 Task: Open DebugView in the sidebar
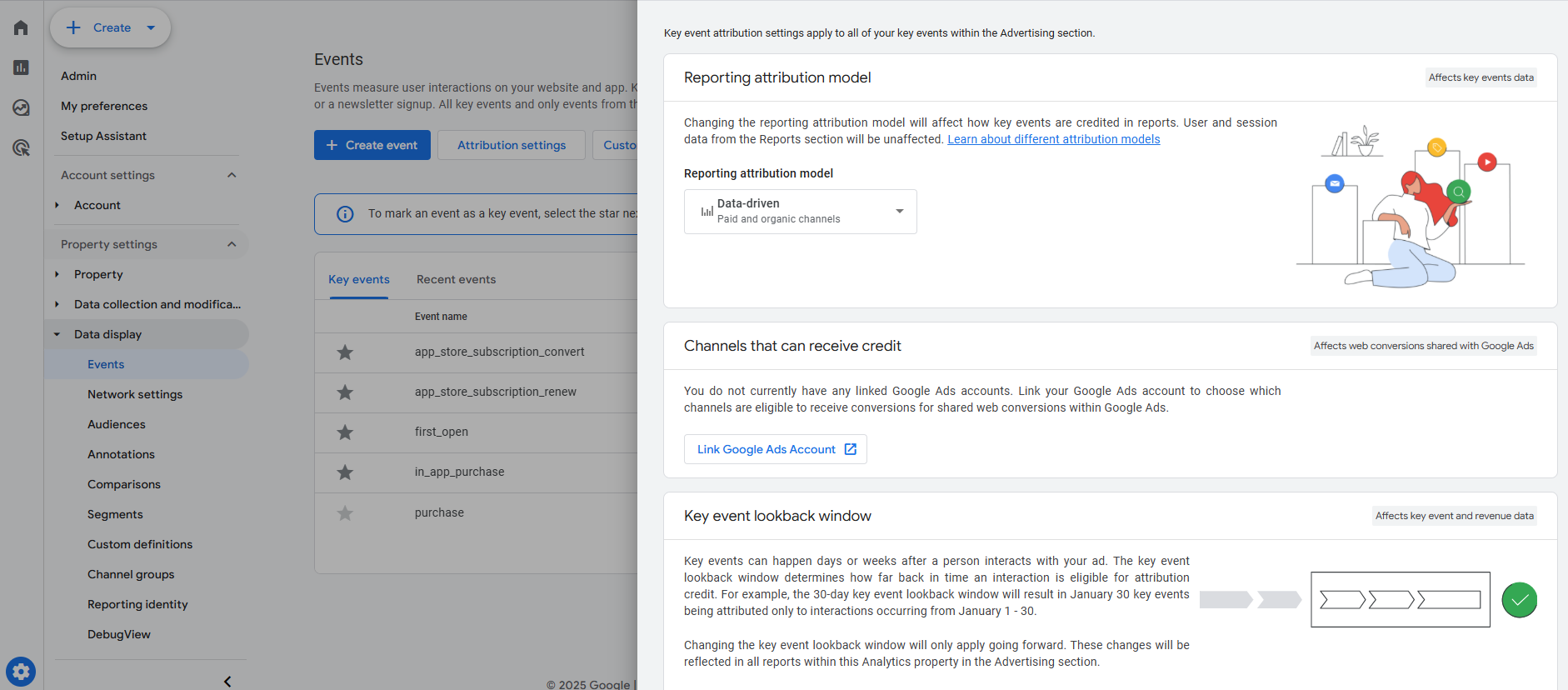(x=119, y=634)
